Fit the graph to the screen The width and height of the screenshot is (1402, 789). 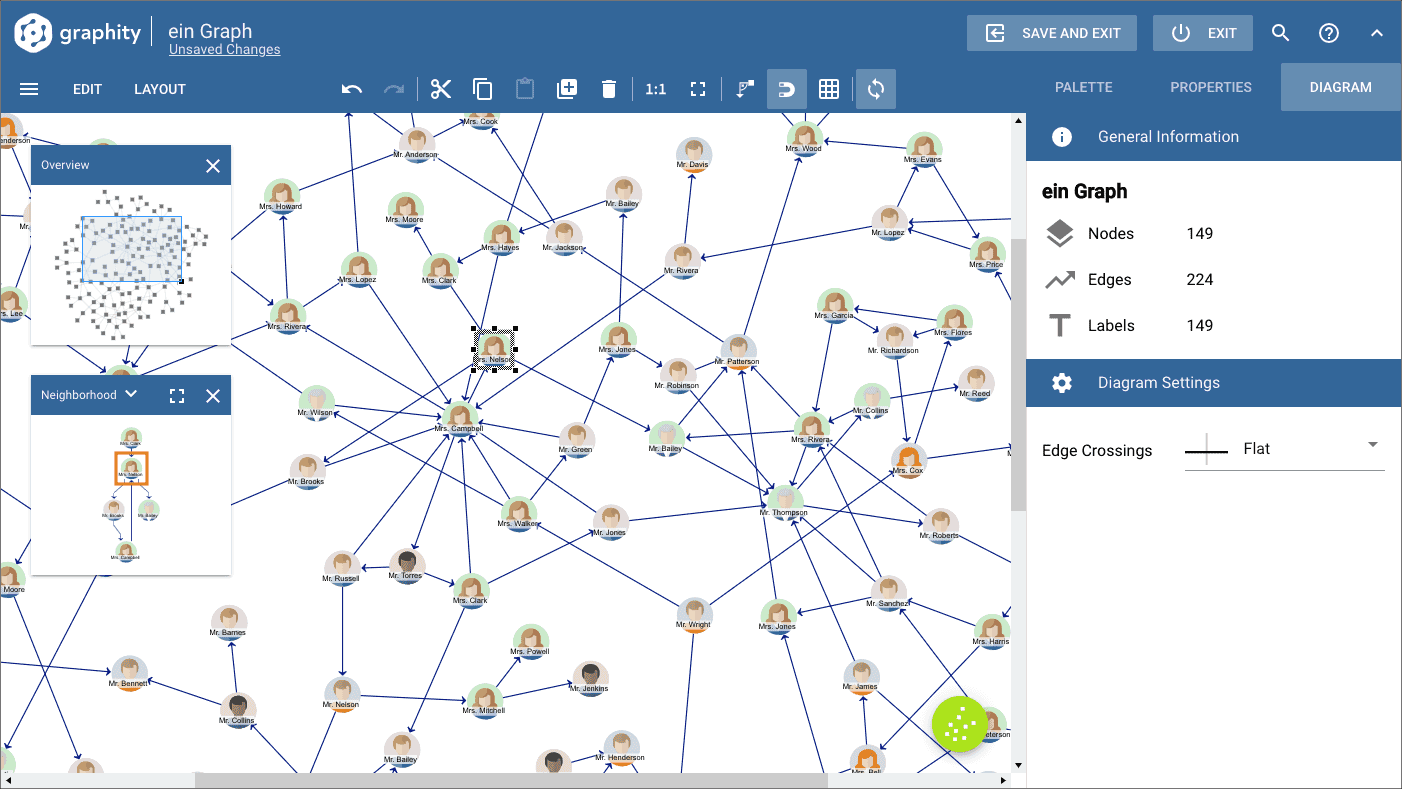pos(699,88)
